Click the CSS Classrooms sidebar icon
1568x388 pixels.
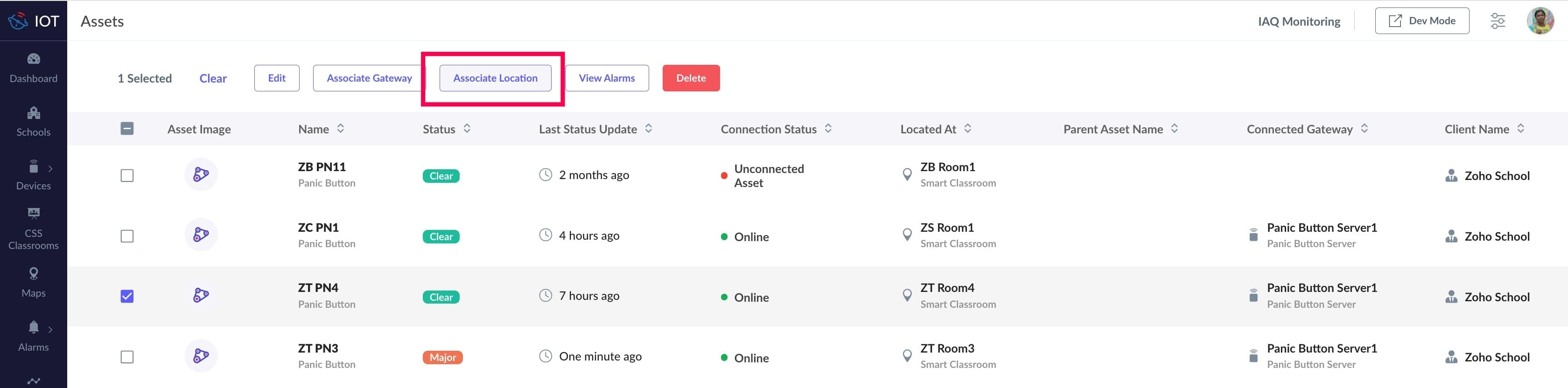click(x=34, y=214)
